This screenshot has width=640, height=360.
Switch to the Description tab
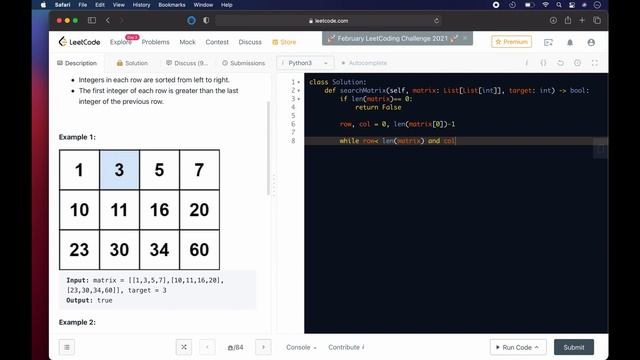click(77, 63)
